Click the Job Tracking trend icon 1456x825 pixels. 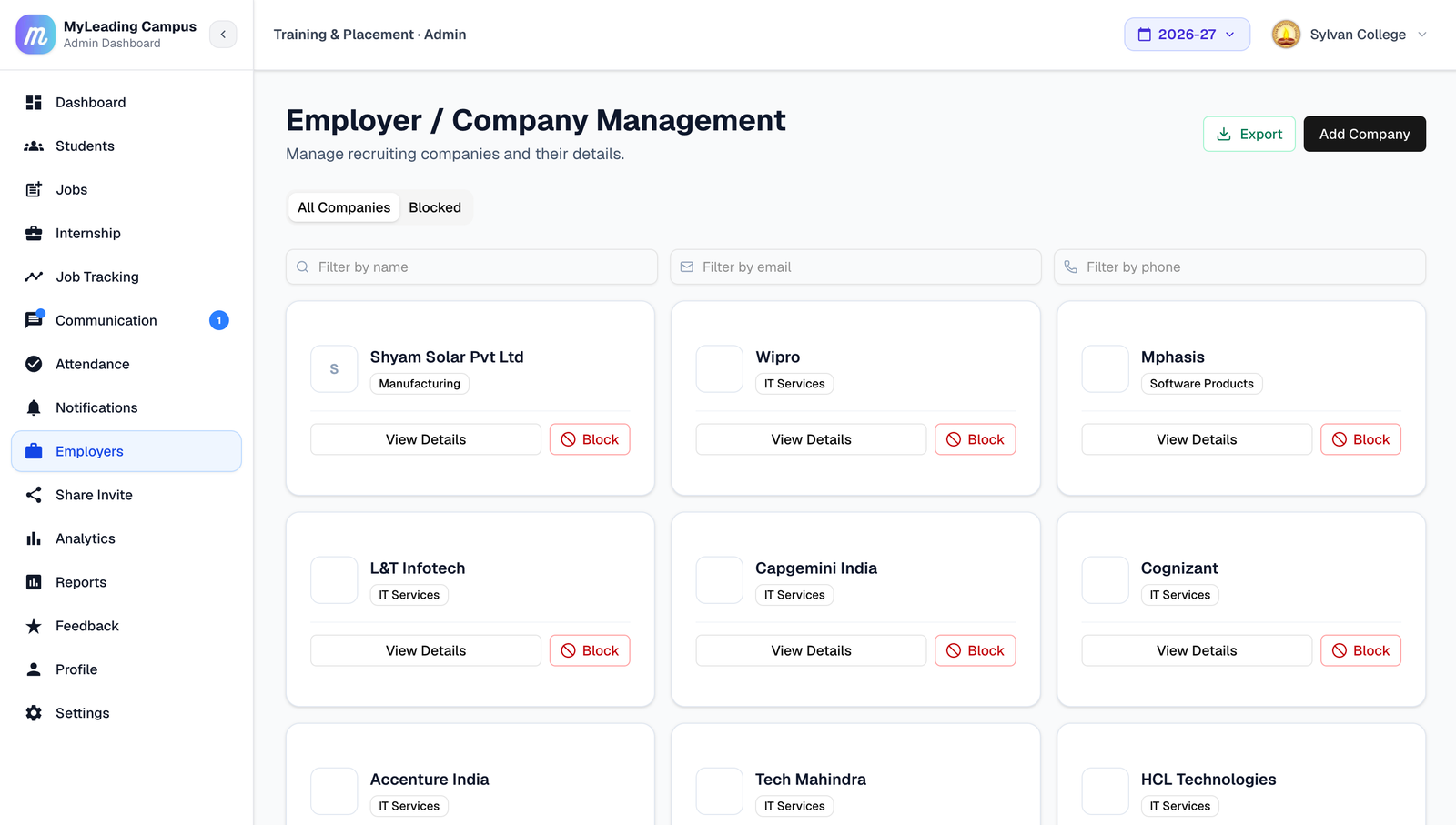point(34,277)
